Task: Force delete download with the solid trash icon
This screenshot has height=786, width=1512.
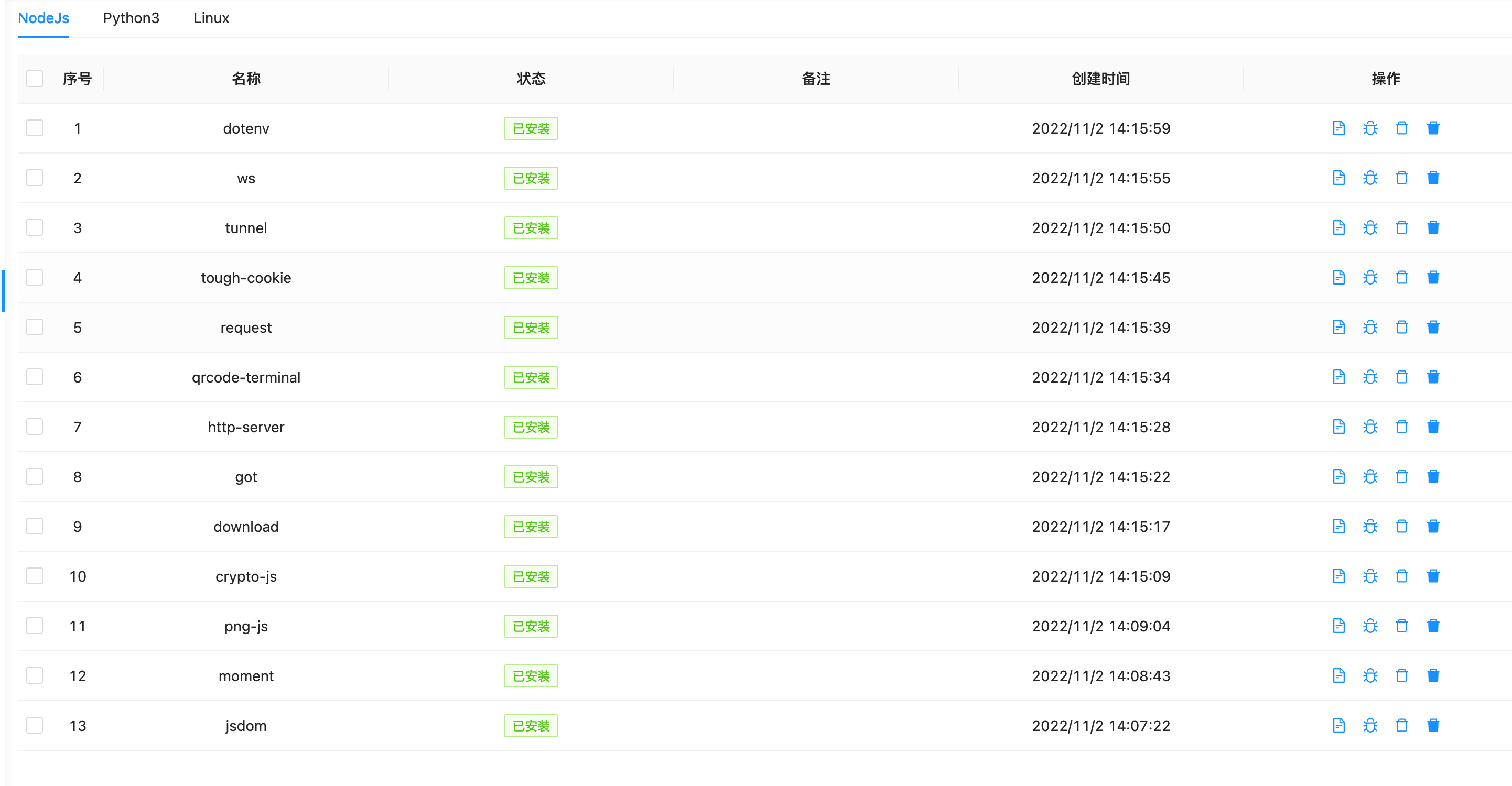Action: point(1433,527)
